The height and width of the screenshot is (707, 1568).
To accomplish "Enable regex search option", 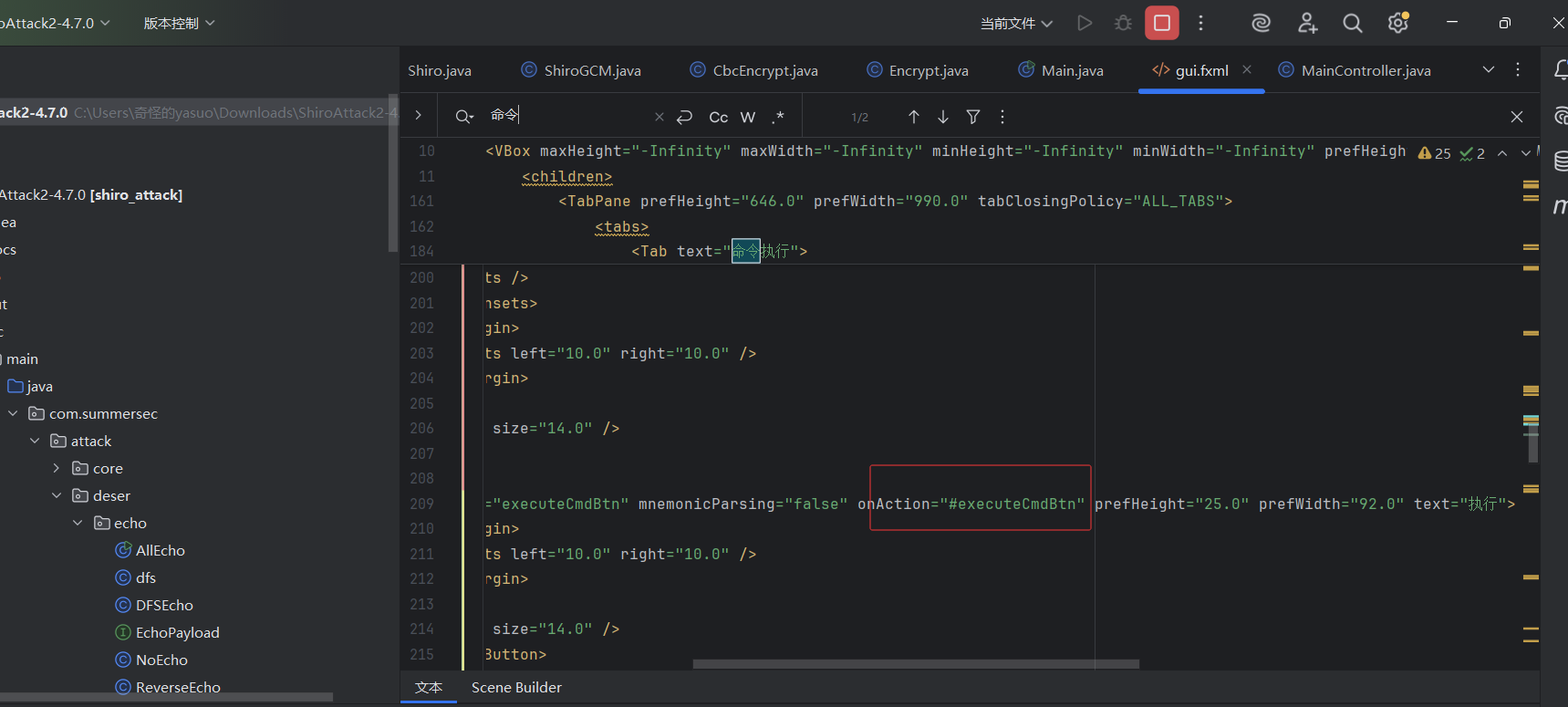I will [x=777, y=117].
